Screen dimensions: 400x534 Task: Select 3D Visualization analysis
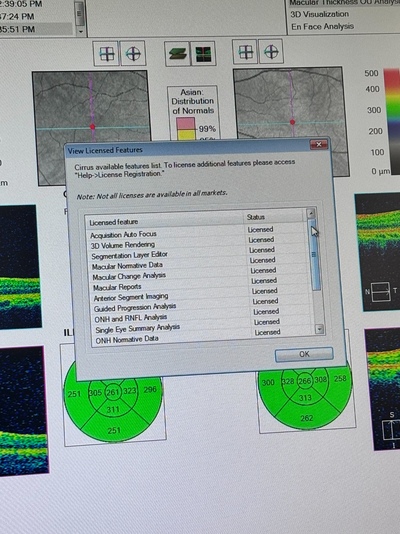click(319, 14)
